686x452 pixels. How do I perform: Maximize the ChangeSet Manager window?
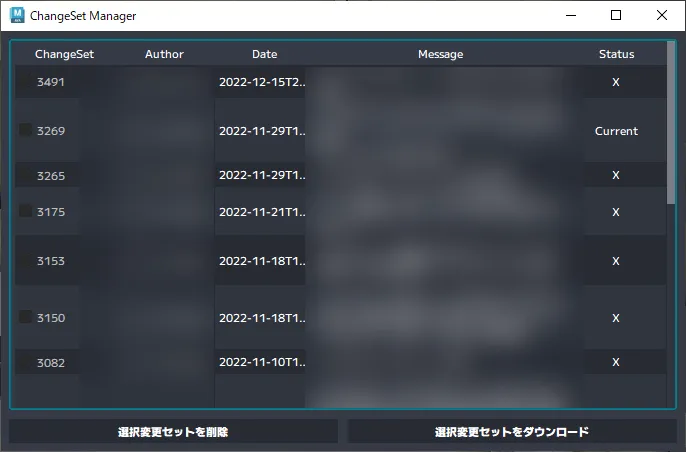coord(616,15)
